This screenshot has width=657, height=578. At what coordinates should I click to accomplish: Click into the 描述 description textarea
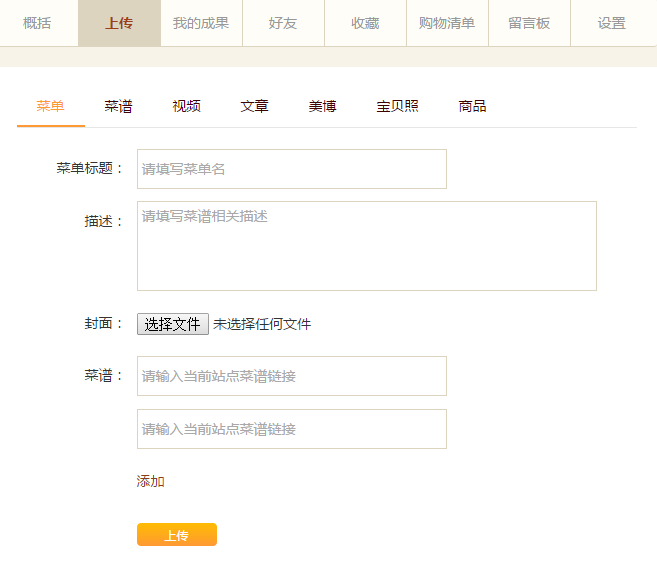[367, 246]
